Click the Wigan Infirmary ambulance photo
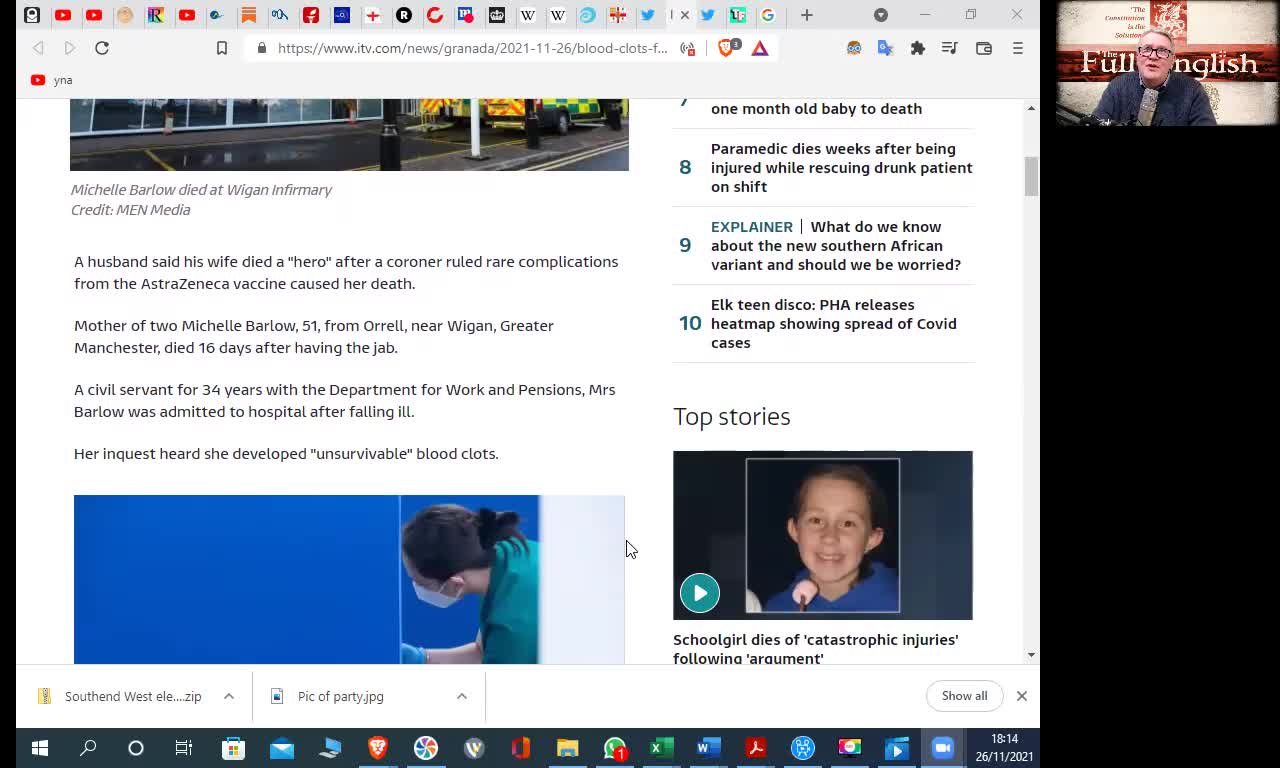This screenshot has width=1280, height=768. click(x=349, y=135)
